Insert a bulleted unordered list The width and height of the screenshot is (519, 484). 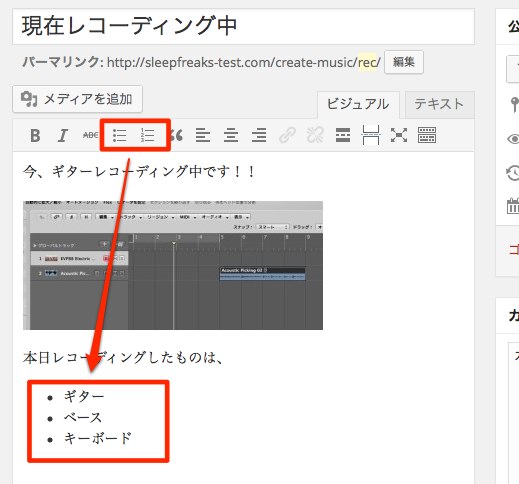click(119, 135)
